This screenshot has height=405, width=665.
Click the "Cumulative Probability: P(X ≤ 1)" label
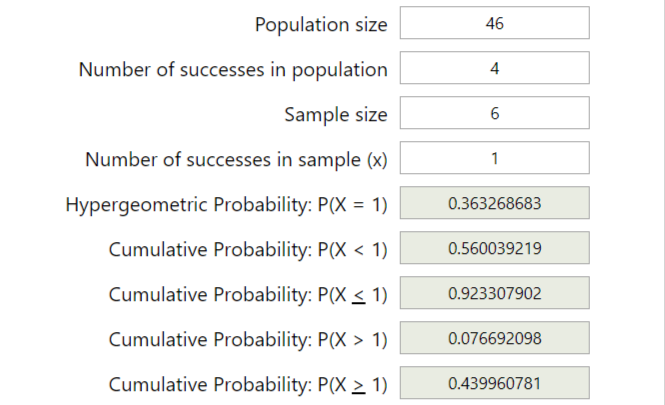pyautogui.click(x=247, y=295)
